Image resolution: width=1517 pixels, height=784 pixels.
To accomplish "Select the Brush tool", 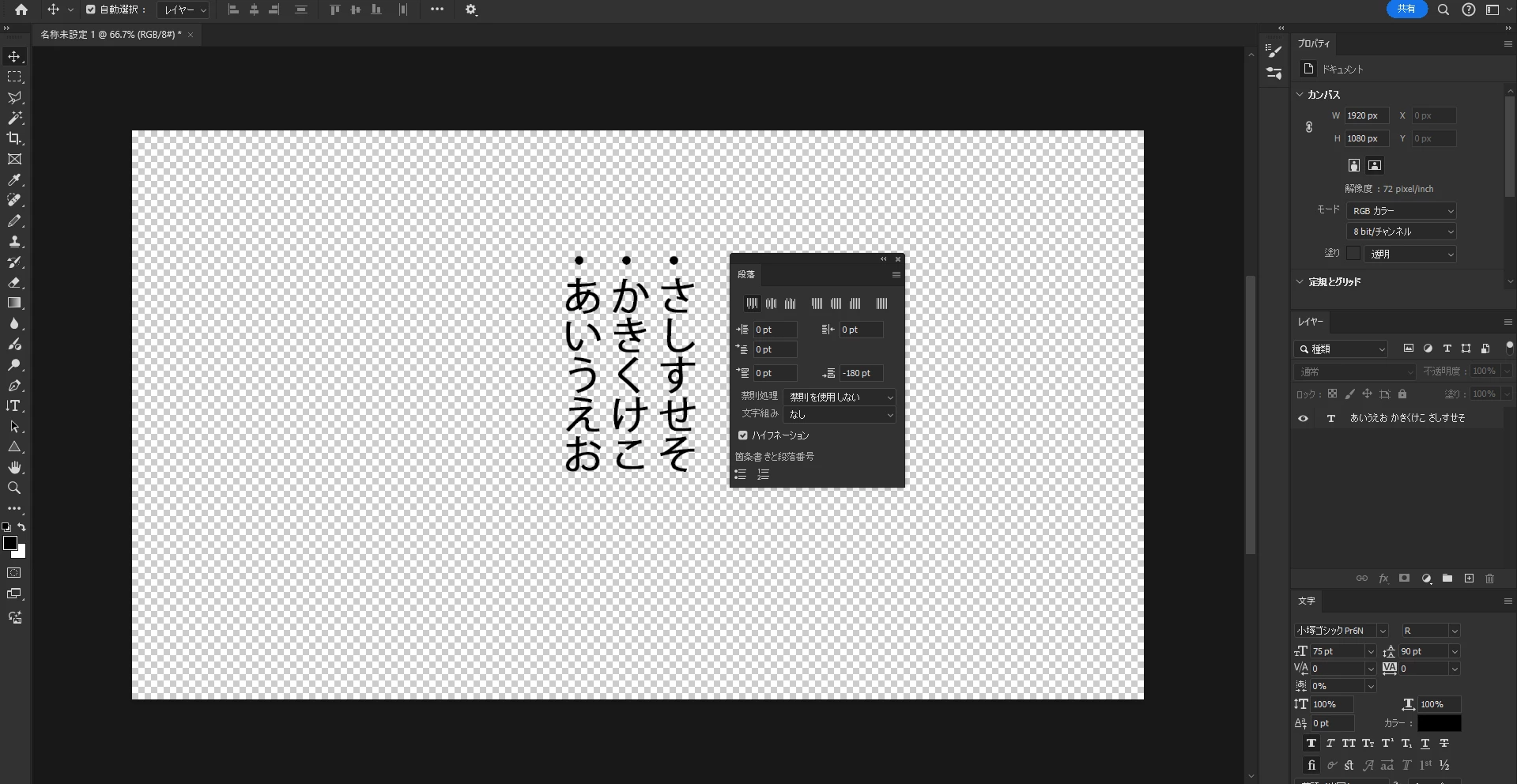I will point(14,221).
